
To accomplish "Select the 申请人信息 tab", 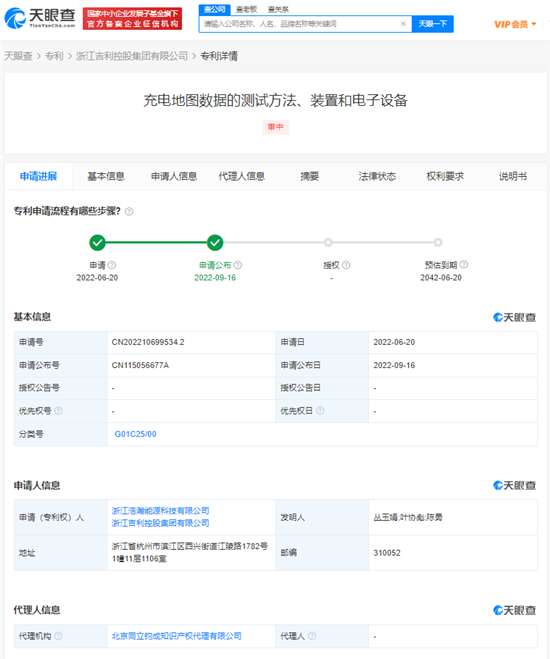I will coord(174,176).
